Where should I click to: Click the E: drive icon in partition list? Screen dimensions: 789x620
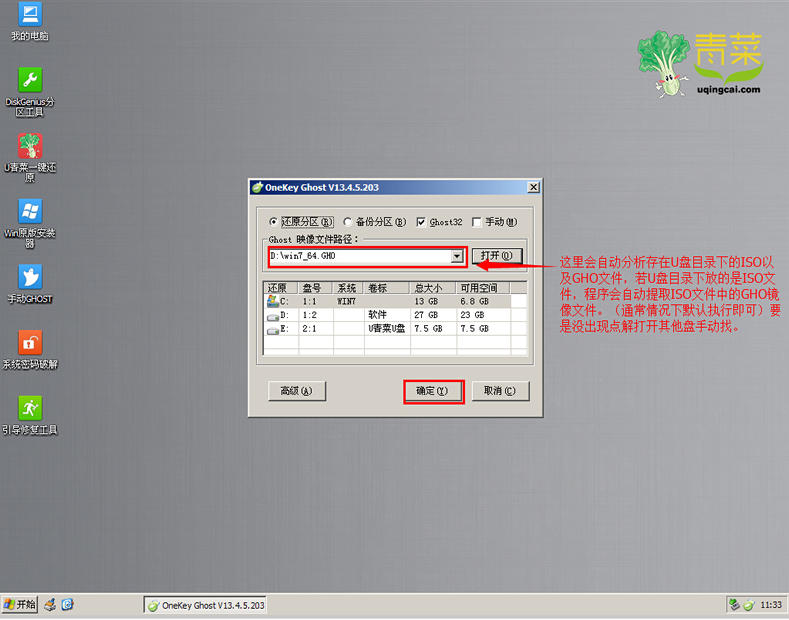(x=273, y=330)
